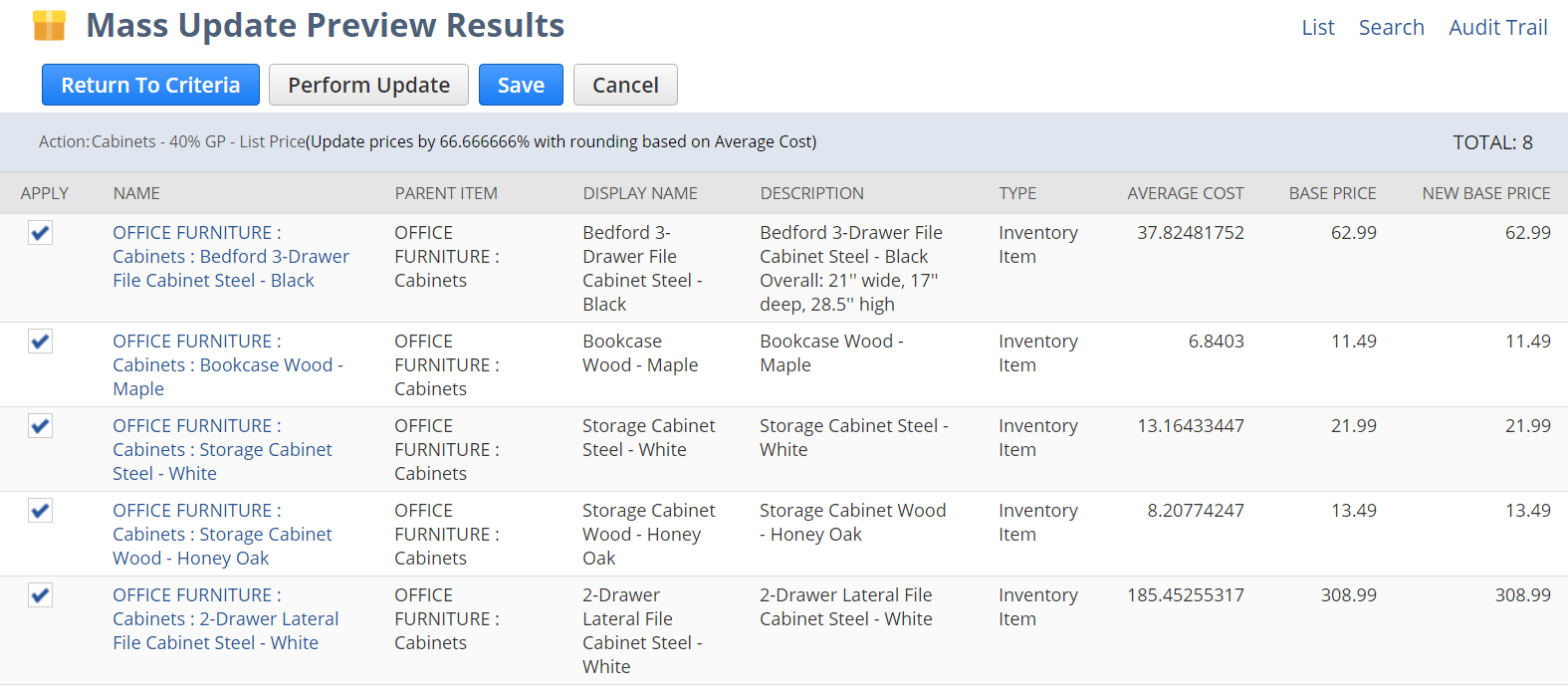Uncheck Apply for Bedford 3-Drawer File Cabinet
Viewport: 1568px width, 690px height.
coord(40,233)
